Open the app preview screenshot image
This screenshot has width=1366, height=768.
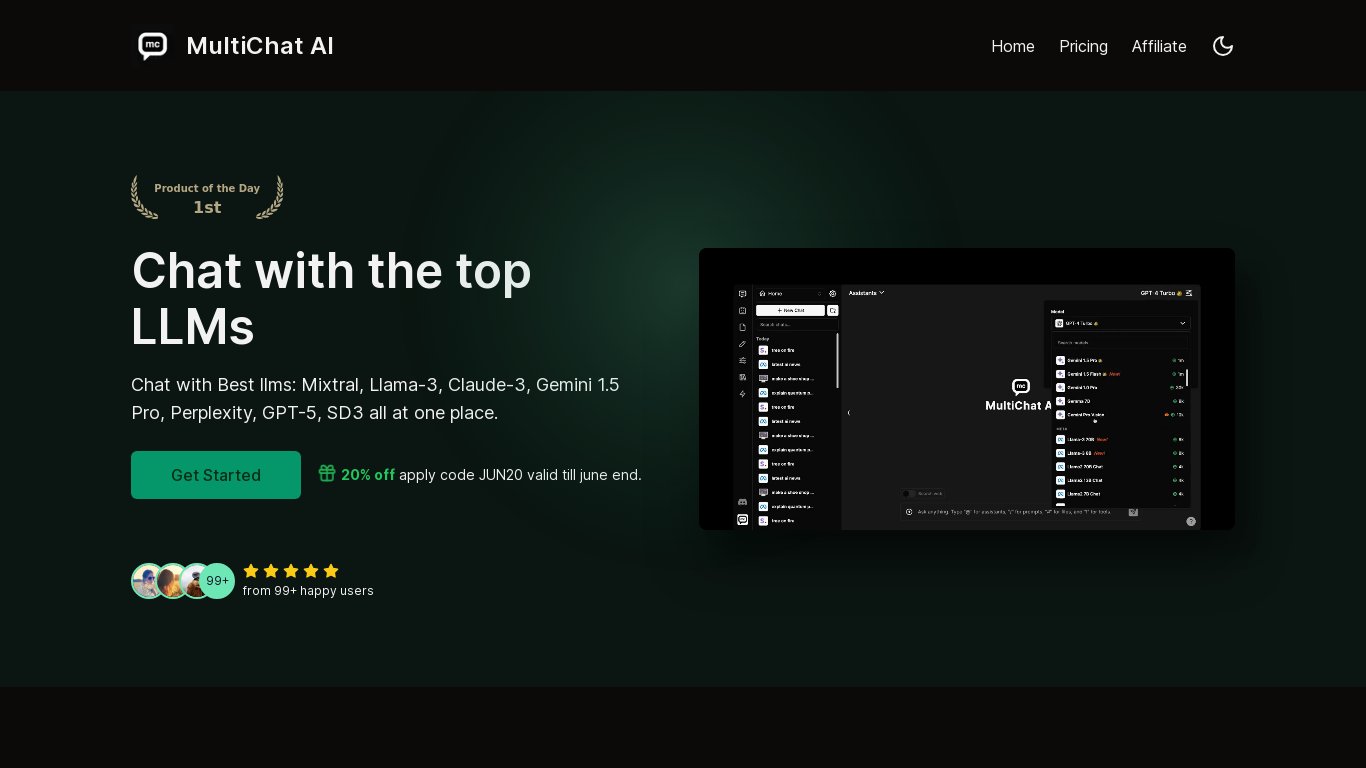point(967,389)
